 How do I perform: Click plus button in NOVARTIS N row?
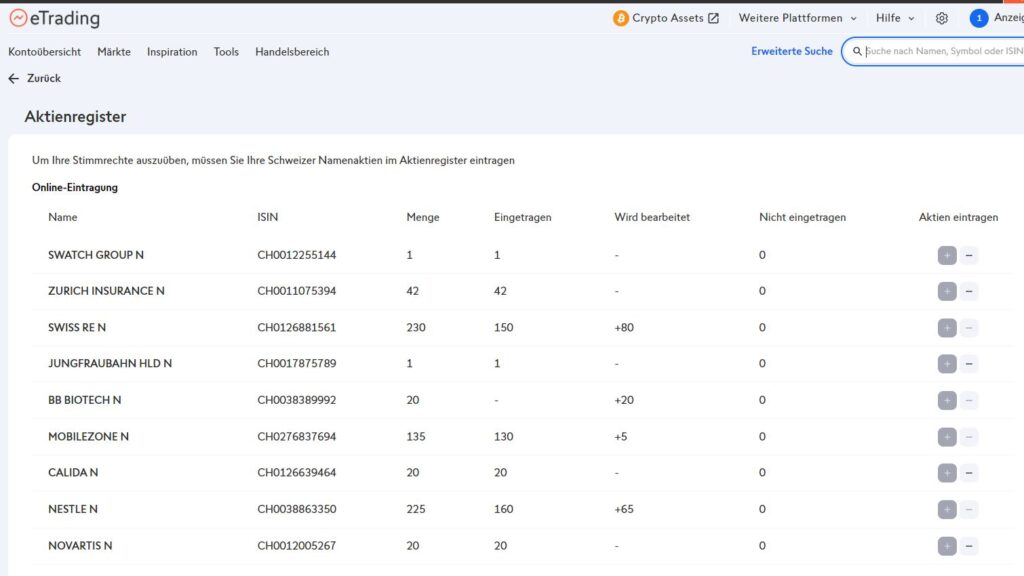(x=947, y=546)
